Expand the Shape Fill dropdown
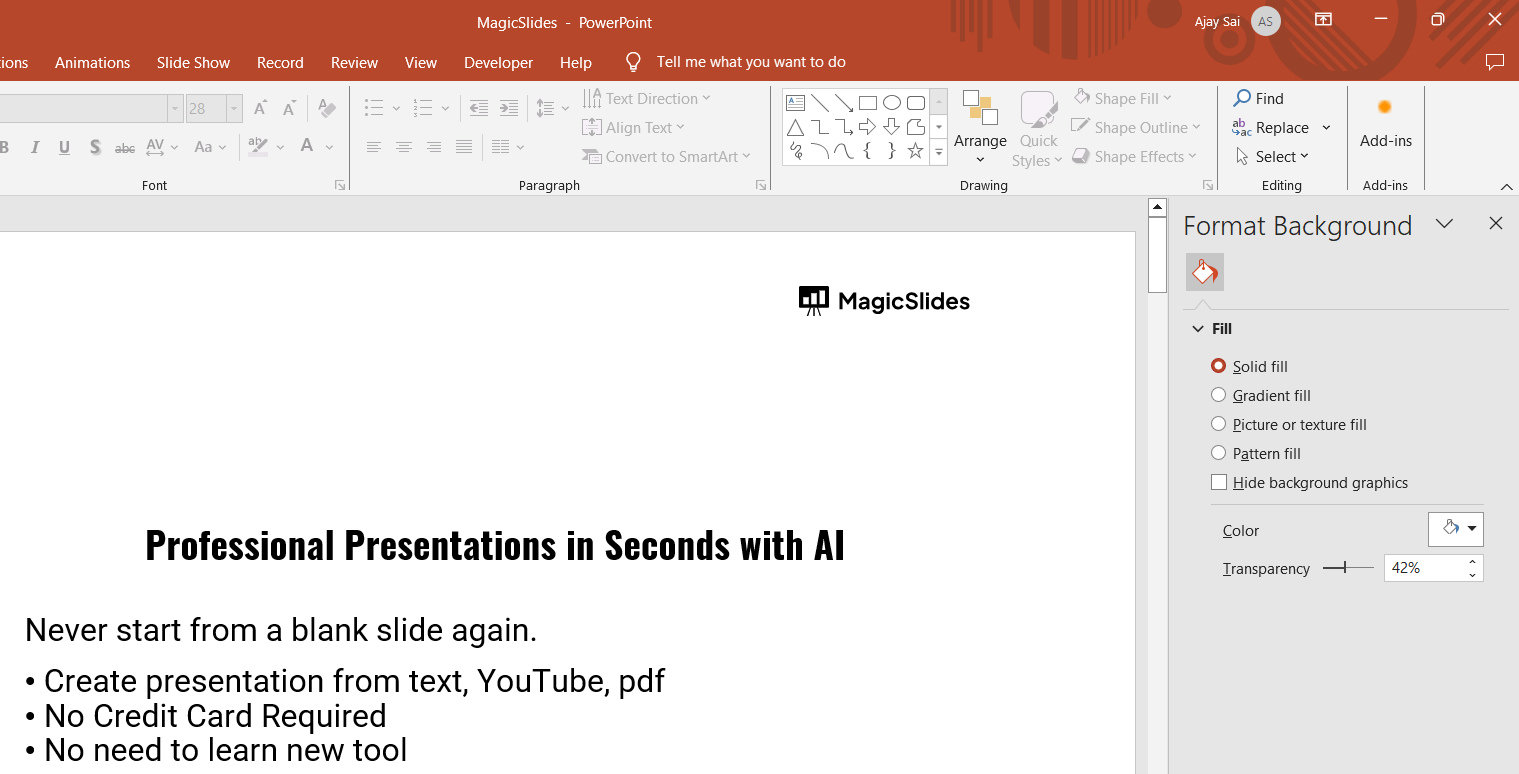1519x774 pixels. click(1122, 98)
